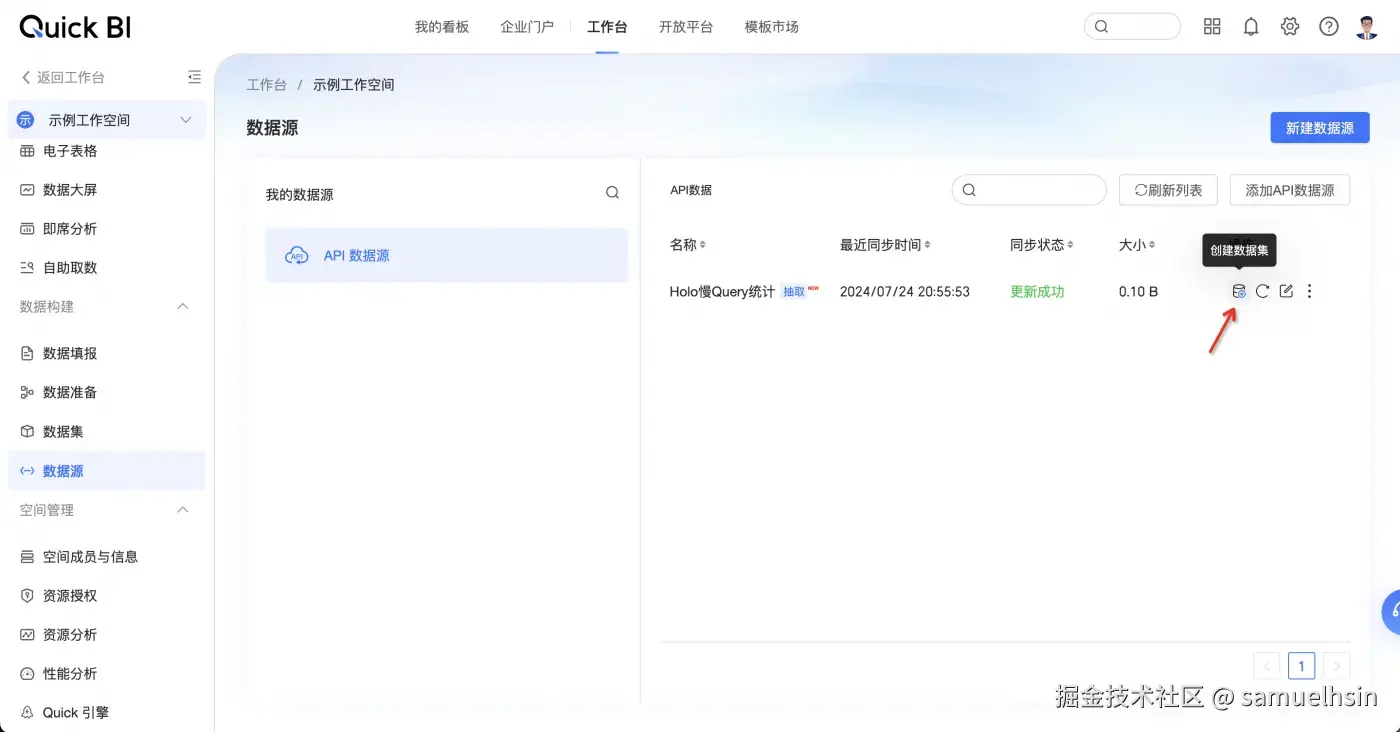Click the previous page arrow
This screenshot has height=732, width=1400.
(1266, 665)
